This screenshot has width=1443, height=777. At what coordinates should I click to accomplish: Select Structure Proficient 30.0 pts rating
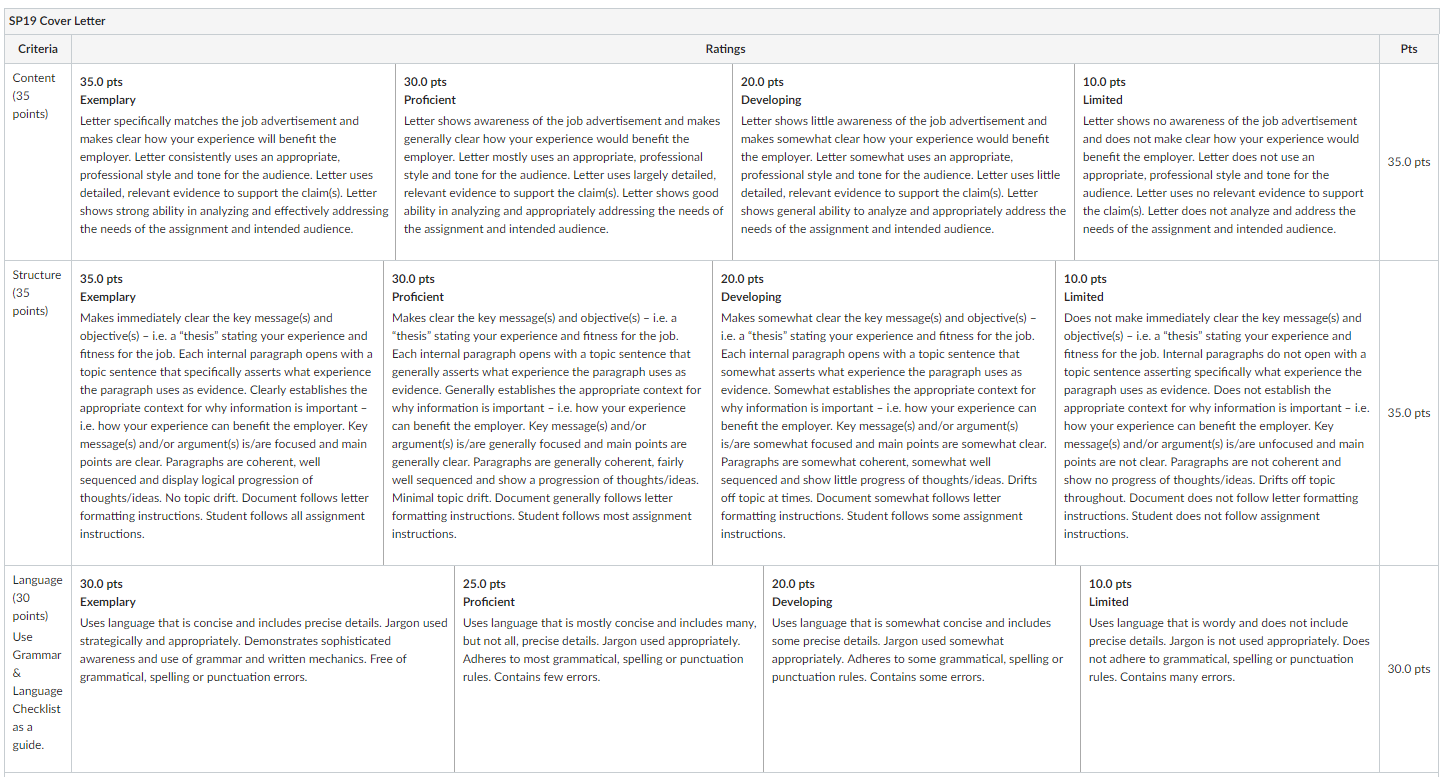548,413
